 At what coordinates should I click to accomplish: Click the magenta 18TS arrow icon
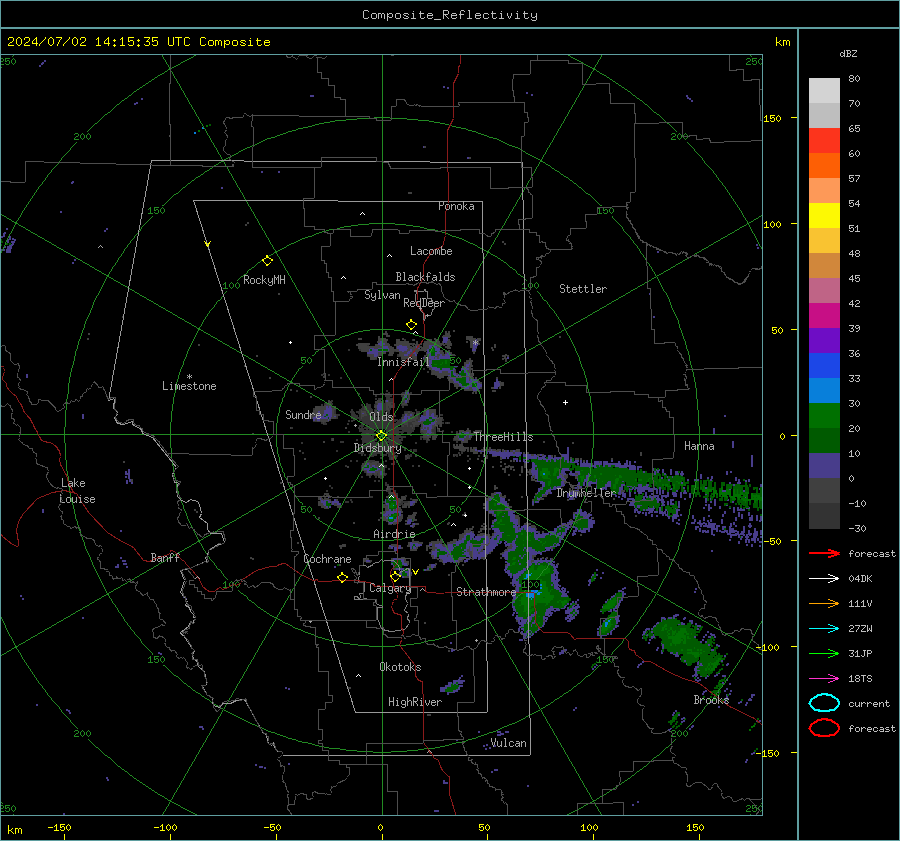tap(824, 679)
